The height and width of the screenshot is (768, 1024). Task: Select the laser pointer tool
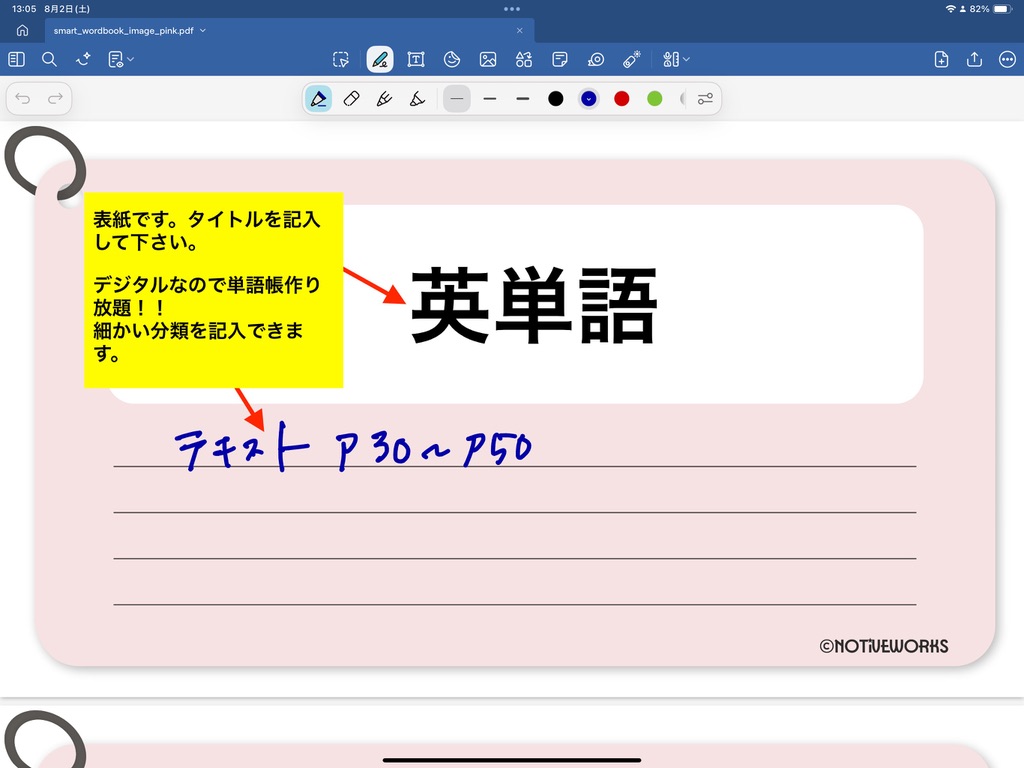coord(632,59)
